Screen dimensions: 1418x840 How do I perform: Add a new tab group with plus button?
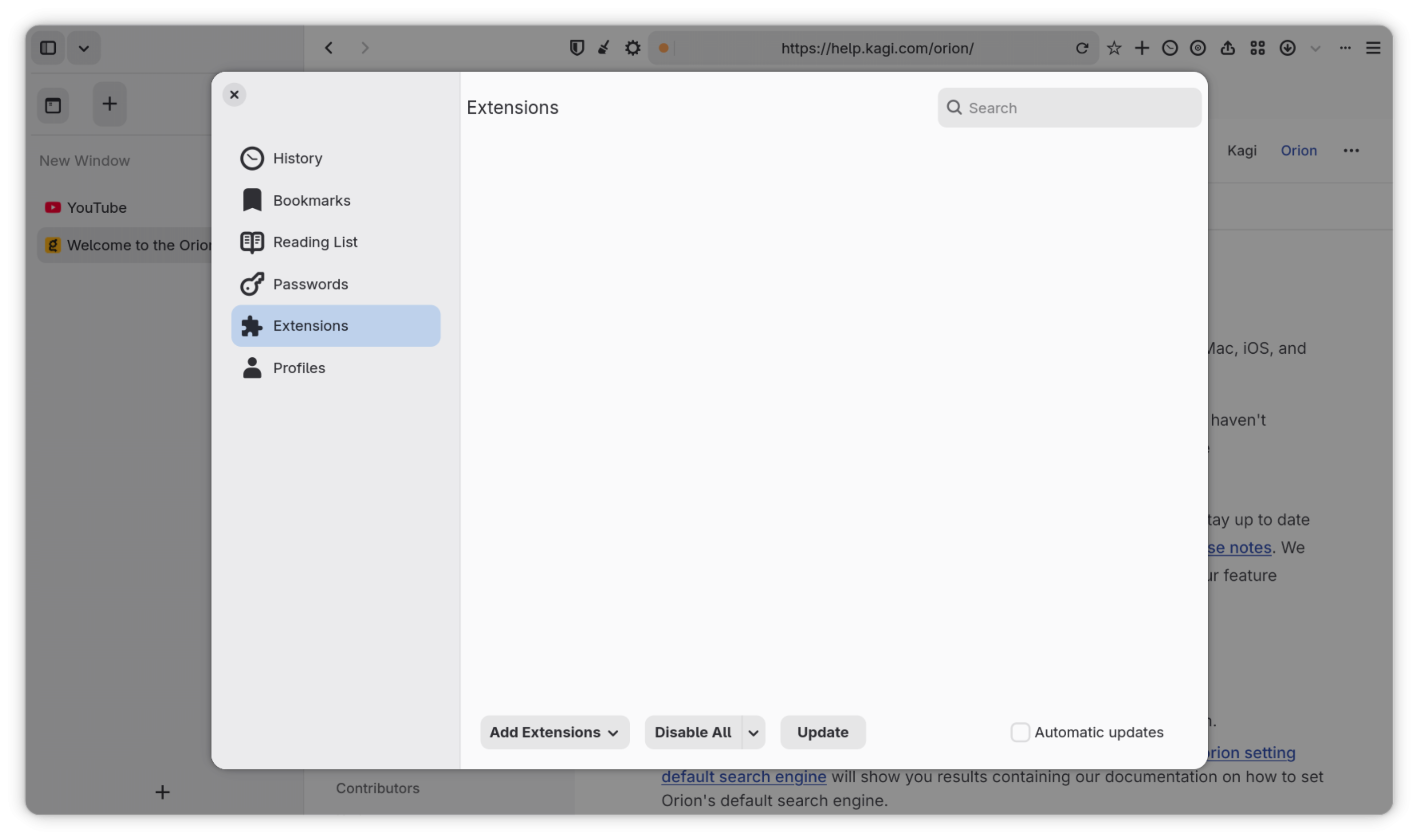coord(110,104)
